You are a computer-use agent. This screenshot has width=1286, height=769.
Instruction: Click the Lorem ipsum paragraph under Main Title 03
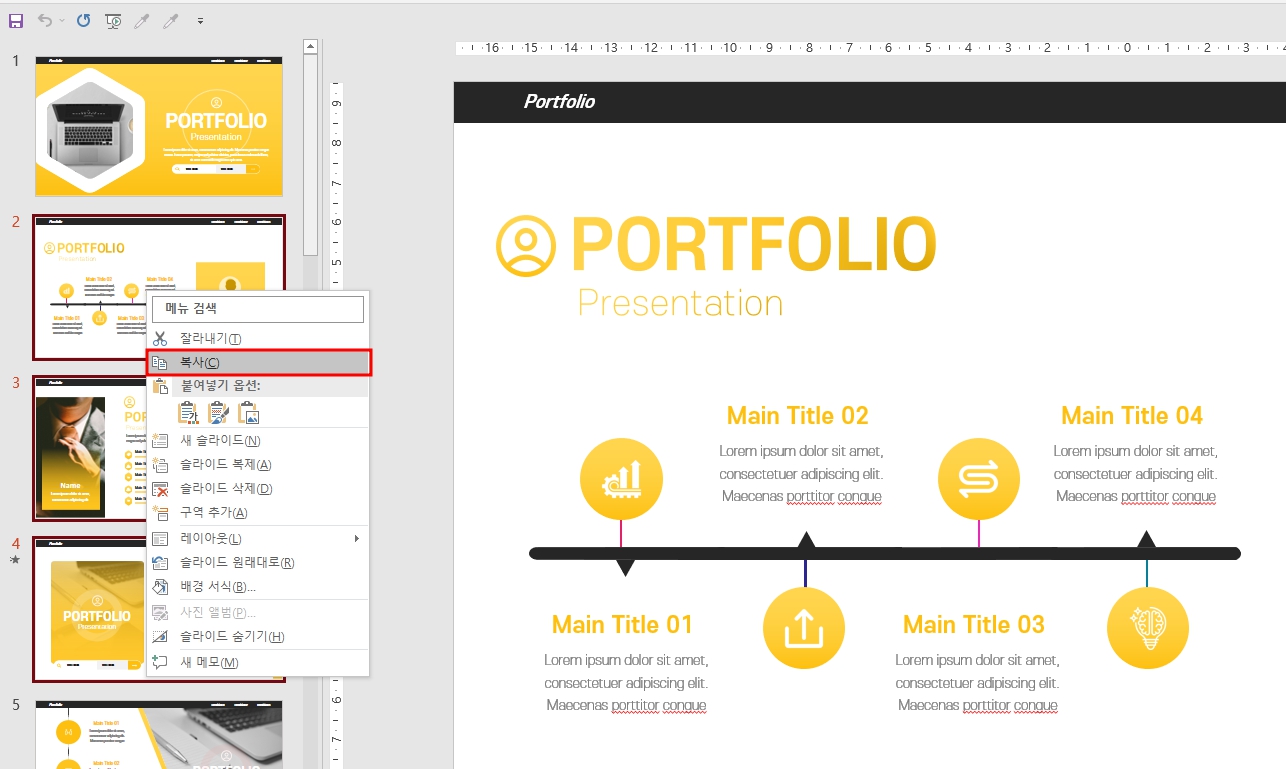(977, 683)
